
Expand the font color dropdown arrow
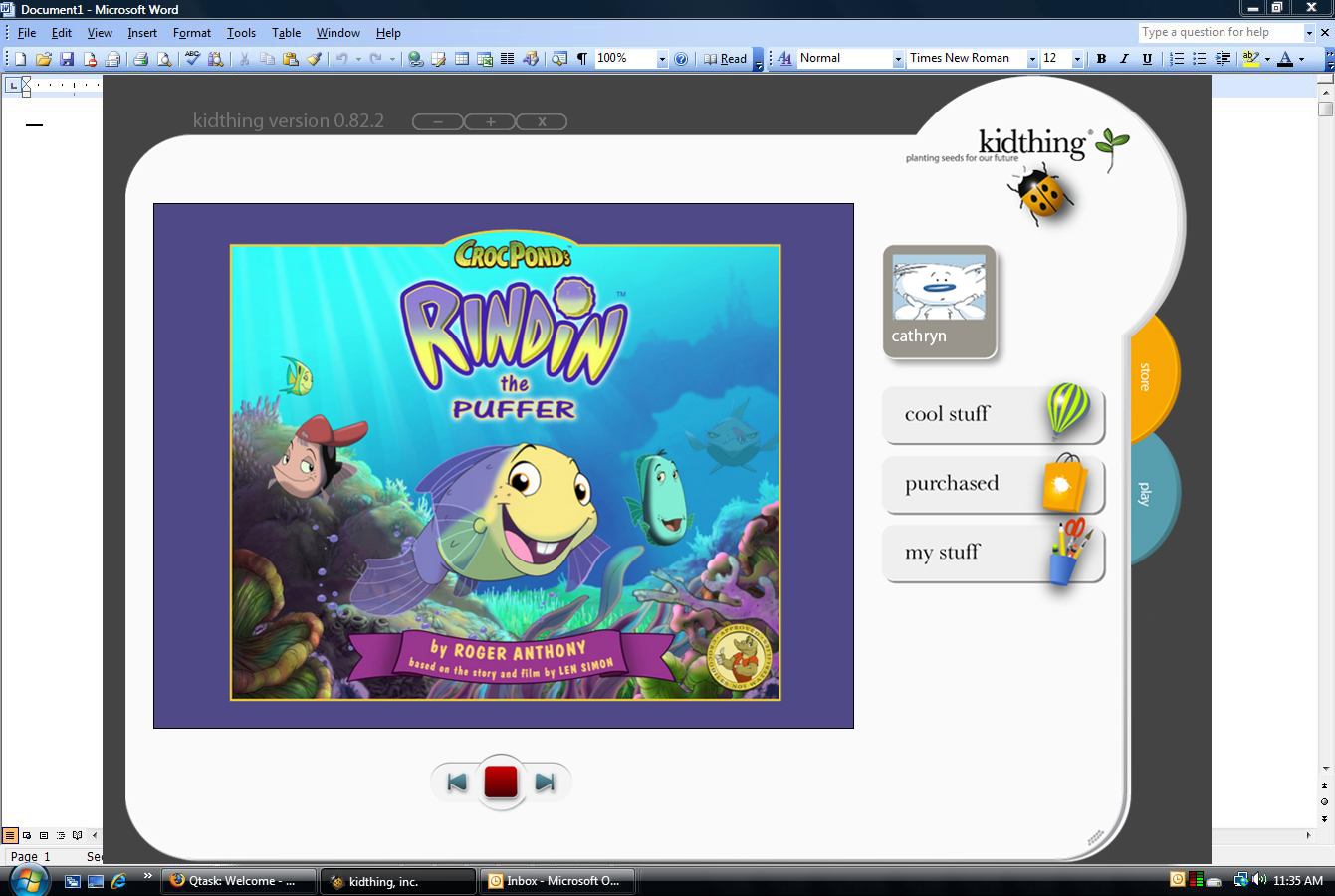[1301, 59]
